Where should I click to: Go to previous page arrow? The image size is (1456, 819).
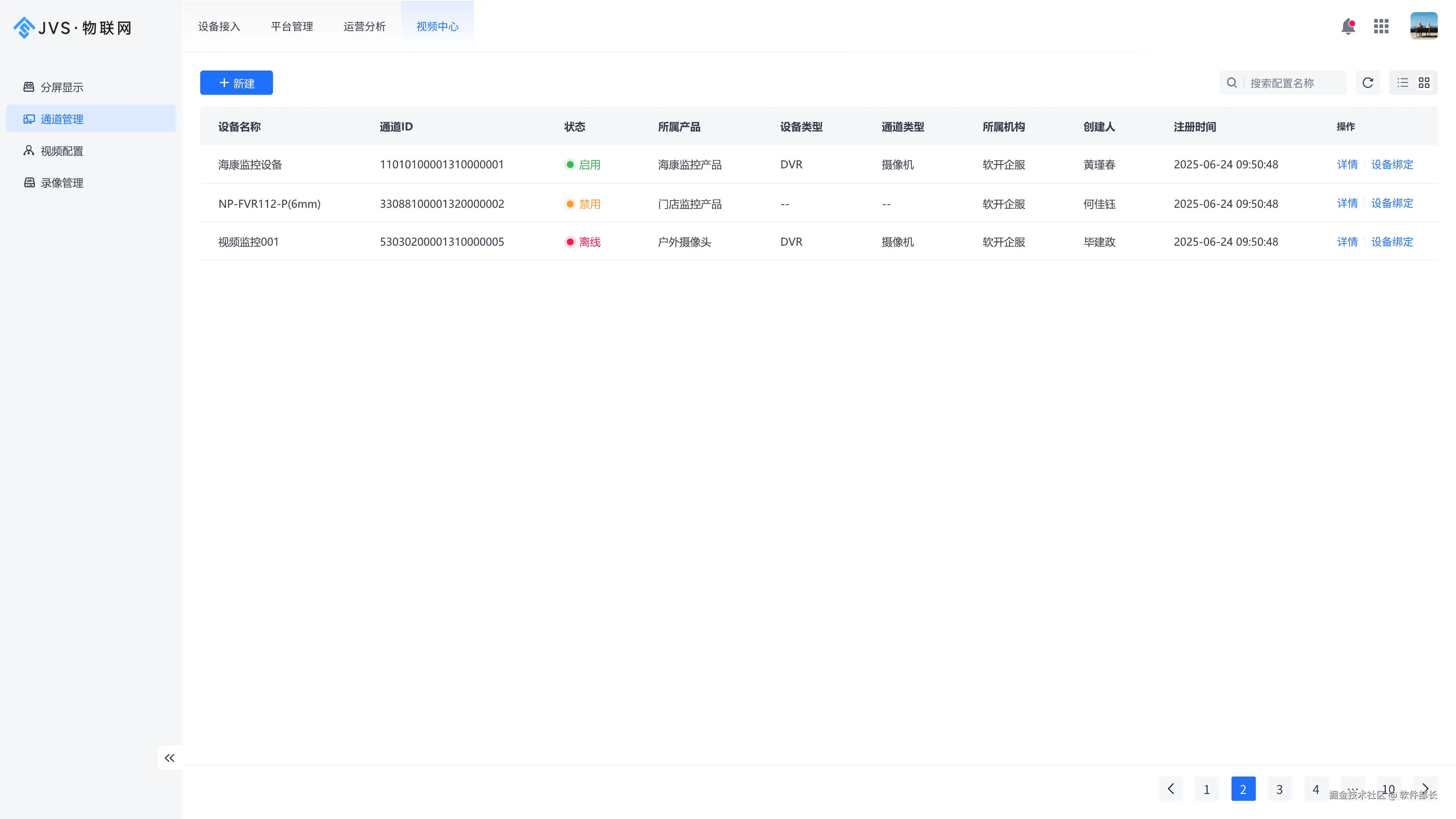tap(1170, 789)
